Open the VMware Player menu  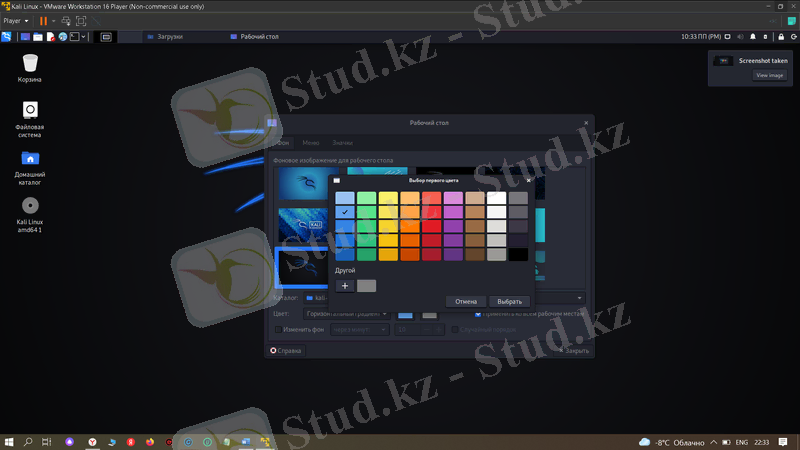click(x=16, y=21)
